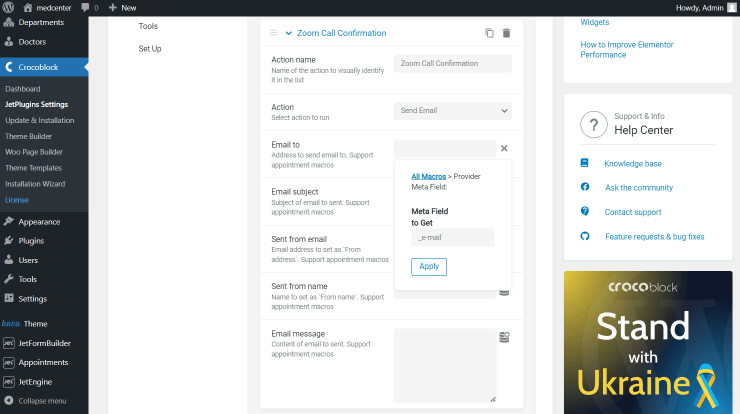Open the Action dropdown Send Email

pyautogui.click(x=453, y=110)
